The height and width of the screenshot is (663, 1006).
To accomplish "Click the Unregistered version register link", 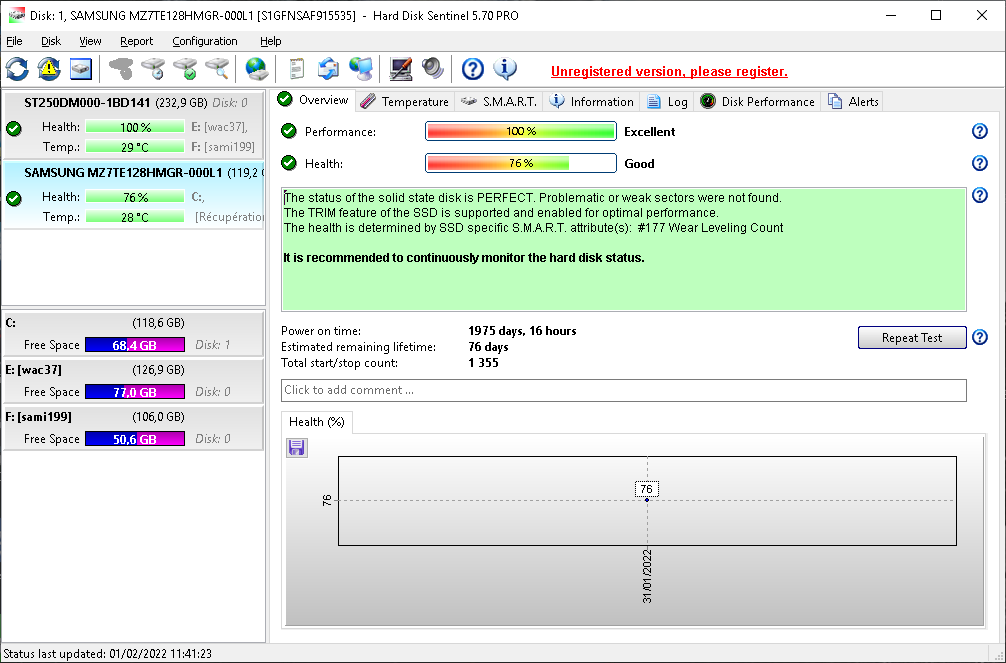I will point(669,71).
